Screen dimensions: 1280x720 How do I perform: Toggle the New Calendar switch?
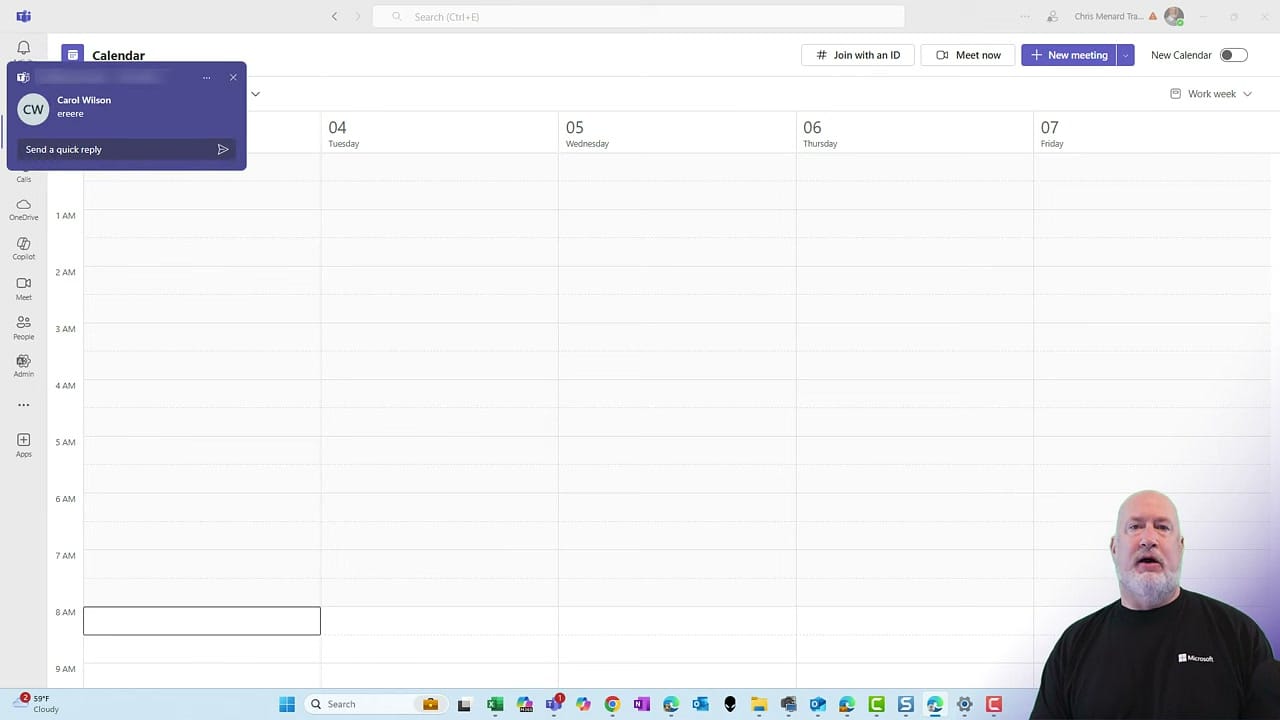(x=1233, y=55)
